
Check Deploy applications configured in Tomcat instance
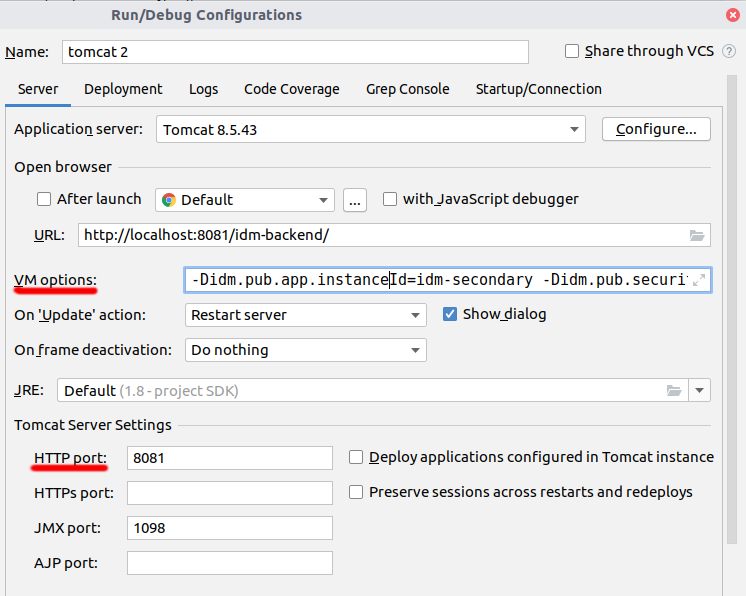point(356,457)
